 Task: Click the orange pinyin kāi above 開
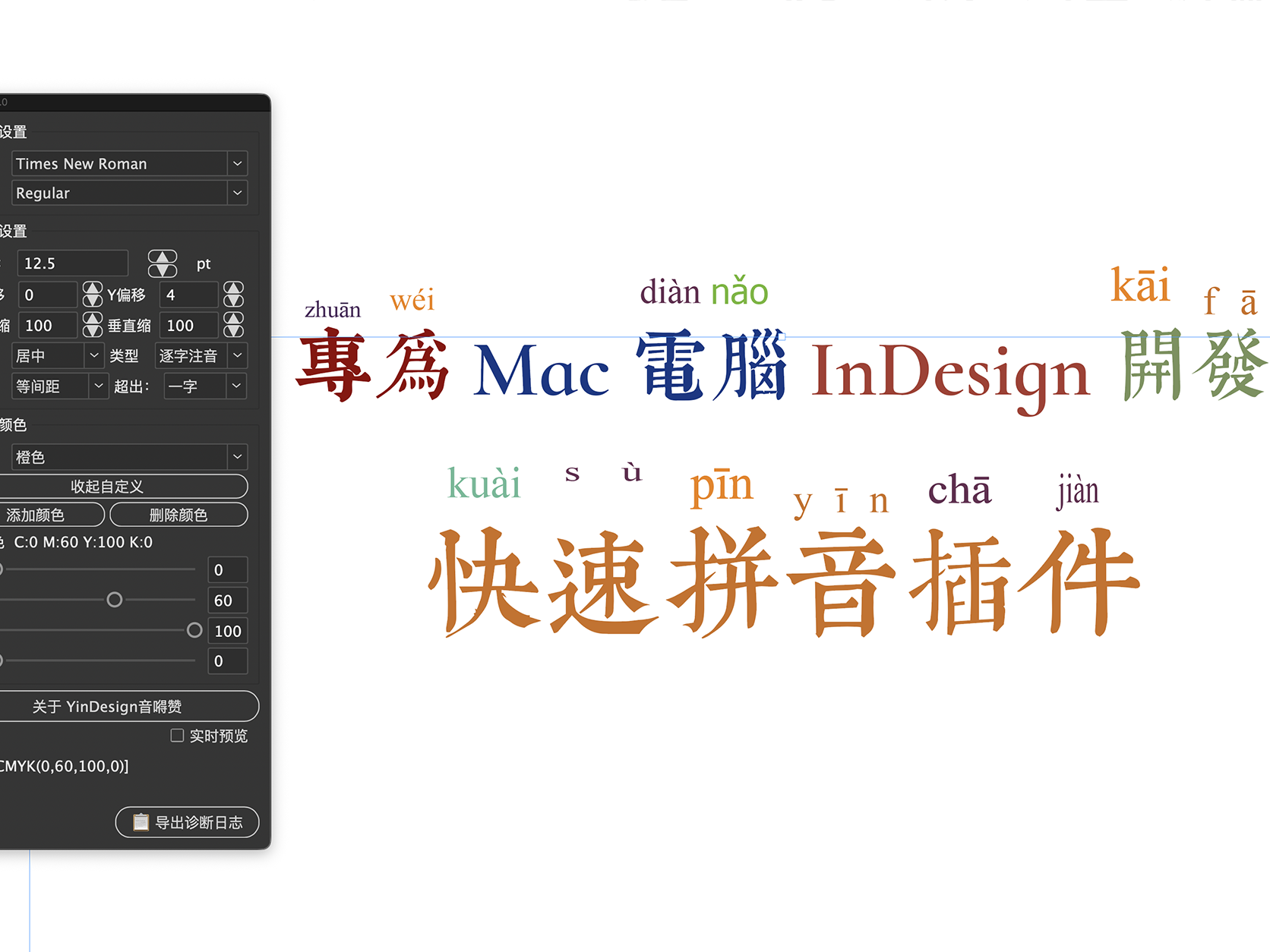point(1140,285)
